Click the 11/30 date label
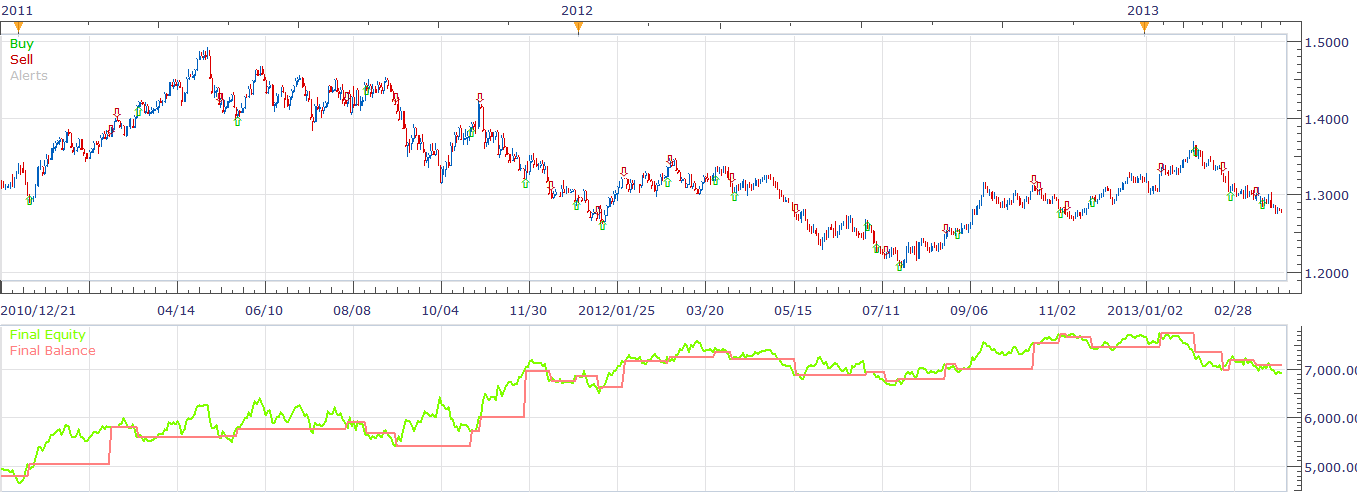The height and width of the screenshot is (492, 1358). (529, 311)
